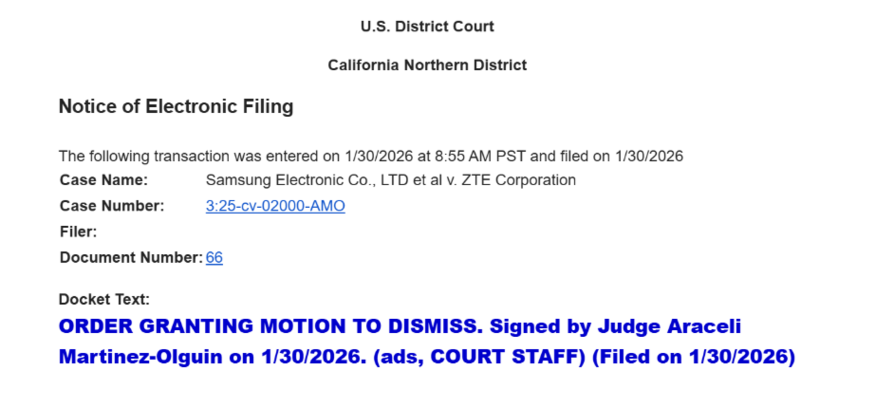The image size is (875, 408).
Task: Click '(Filed on 1/30/2026)' in docket text
Action: [x=693, y=357]
